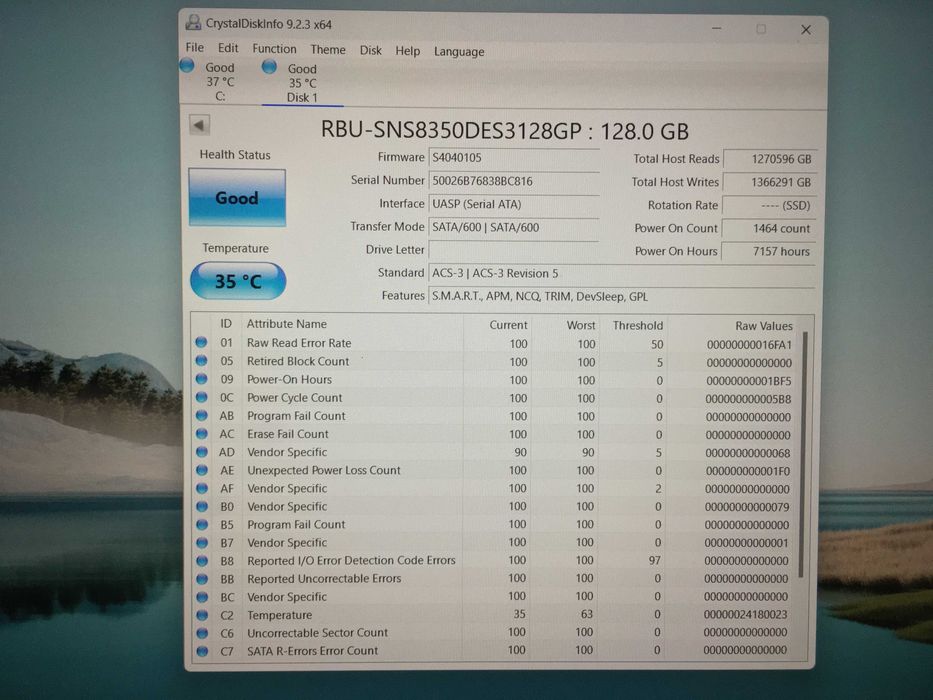Click threshold value 97 in B8 row

655,560
